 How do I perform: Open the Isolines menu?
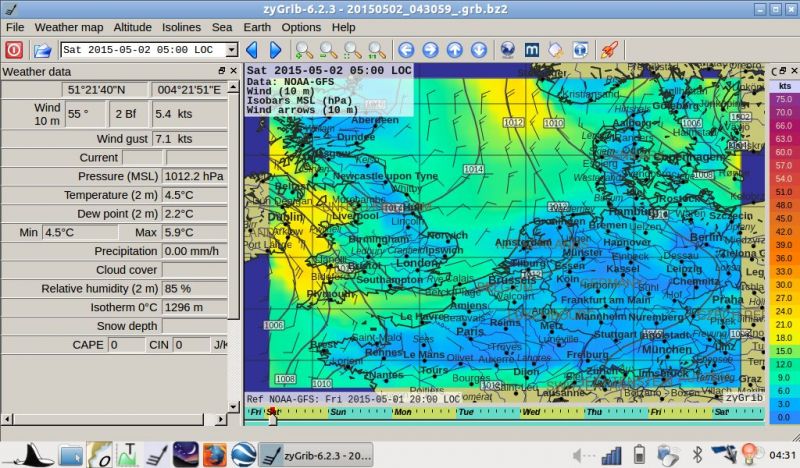pos(181,27)
